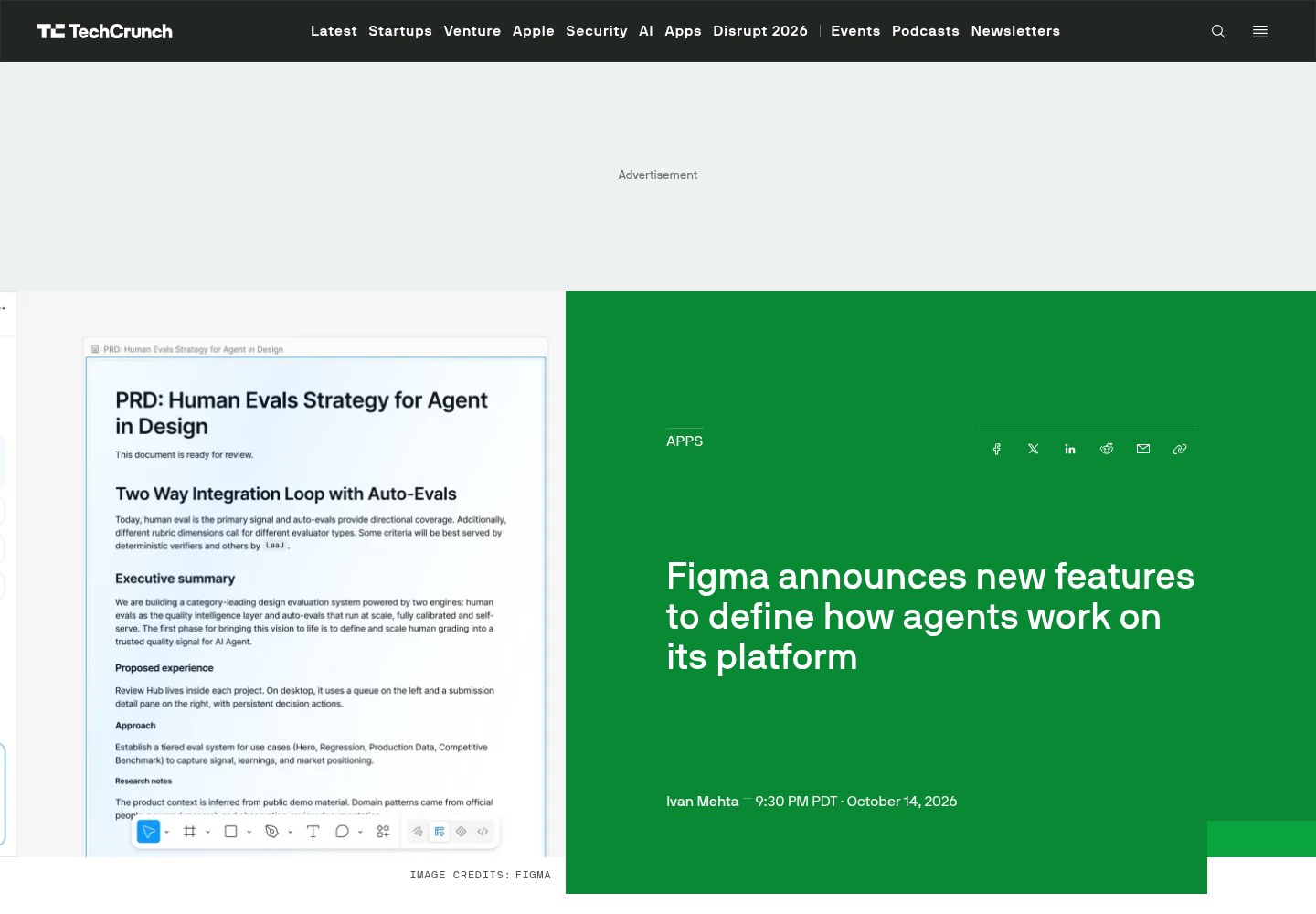
Task: Share article on Facebook
Action: coord(997,449)
